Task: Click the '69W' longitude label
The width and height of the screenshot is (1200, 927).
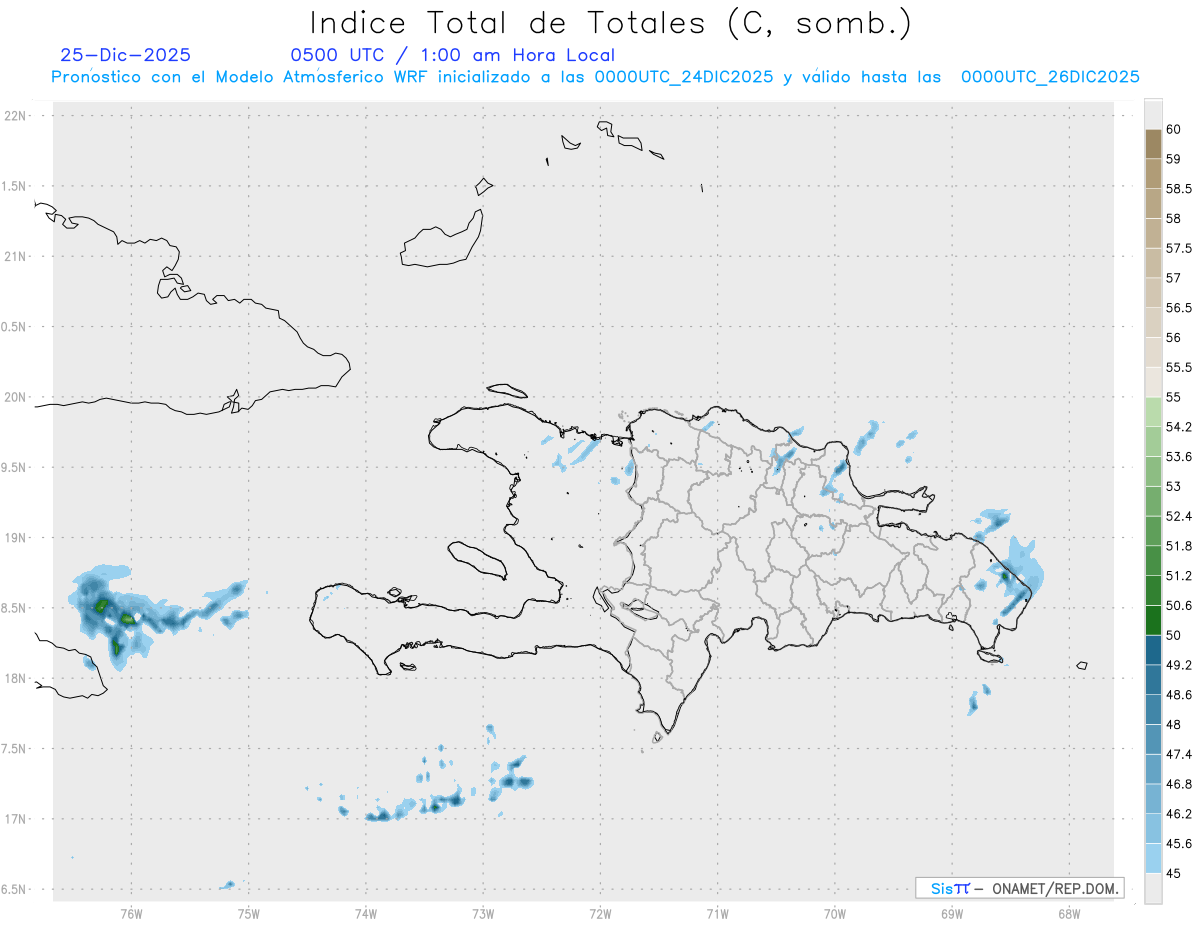Action: [x=952, y=913]
